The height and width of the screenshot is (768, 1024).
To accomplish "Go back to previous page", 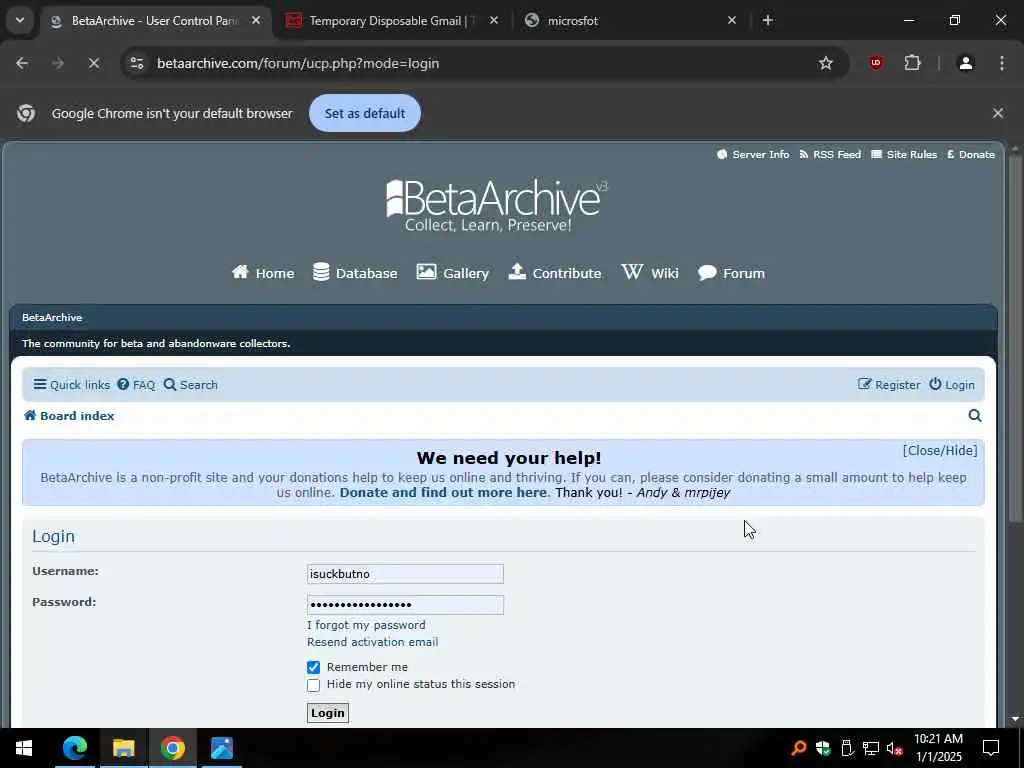I will pos(22,63).
